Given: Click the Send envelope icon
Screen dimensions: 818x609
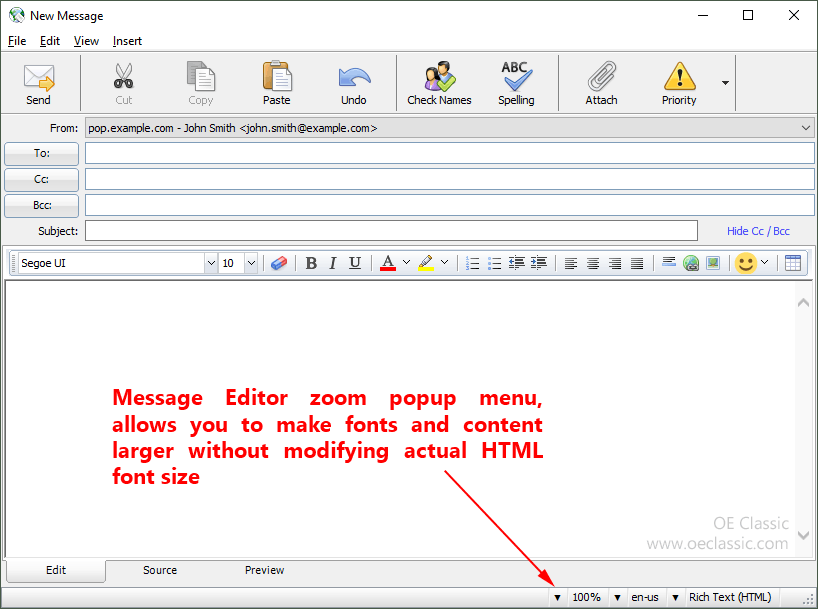Looking at the screenshot, I should pyautogui.click(x=39, y=77).
